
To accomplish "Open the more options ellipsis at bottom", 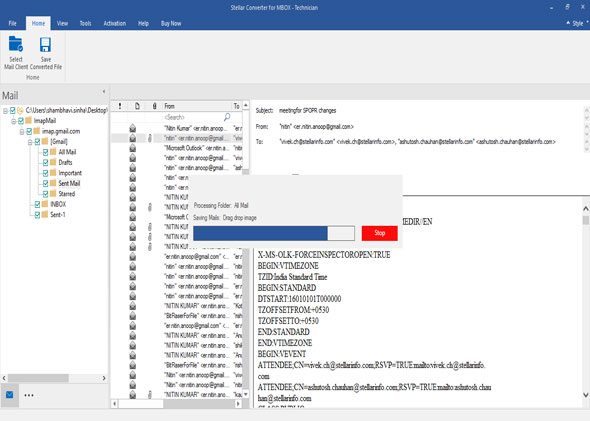I will coord(29,395).
